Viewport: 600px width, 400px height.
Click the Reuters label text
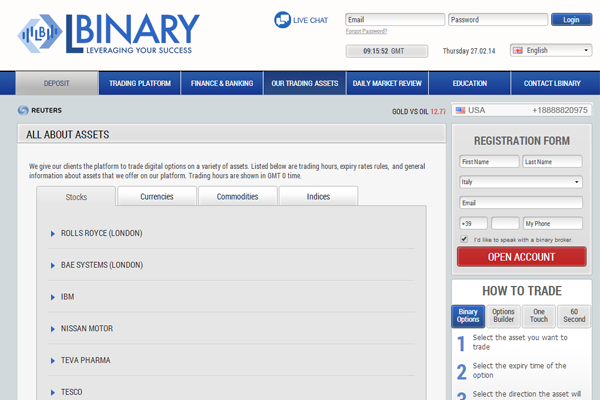click(46, 110)
